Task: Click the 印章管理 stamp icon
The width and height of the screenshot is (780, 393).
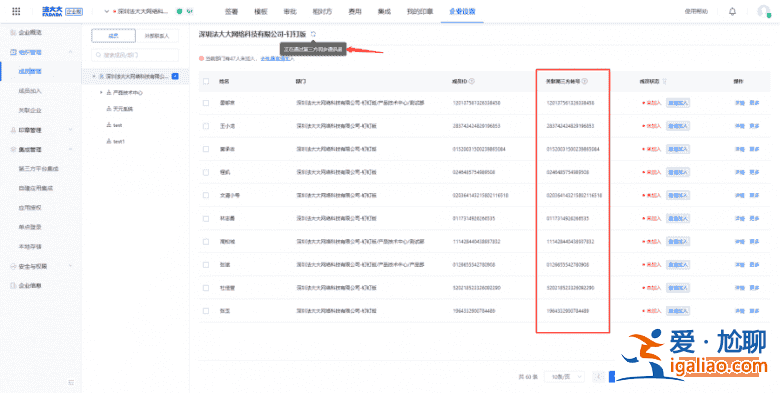Action: tap(13, 130)
